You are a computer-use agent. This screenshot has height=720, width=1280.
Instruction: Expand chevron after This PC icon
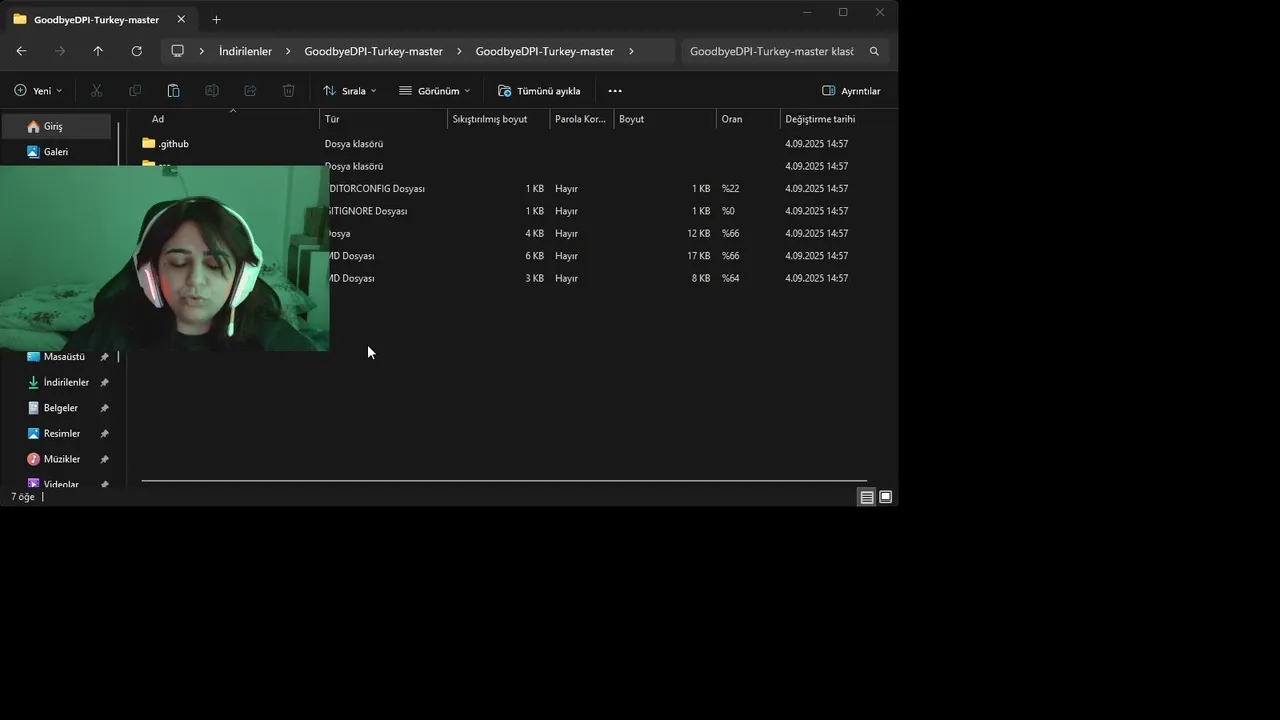point(202,51)
